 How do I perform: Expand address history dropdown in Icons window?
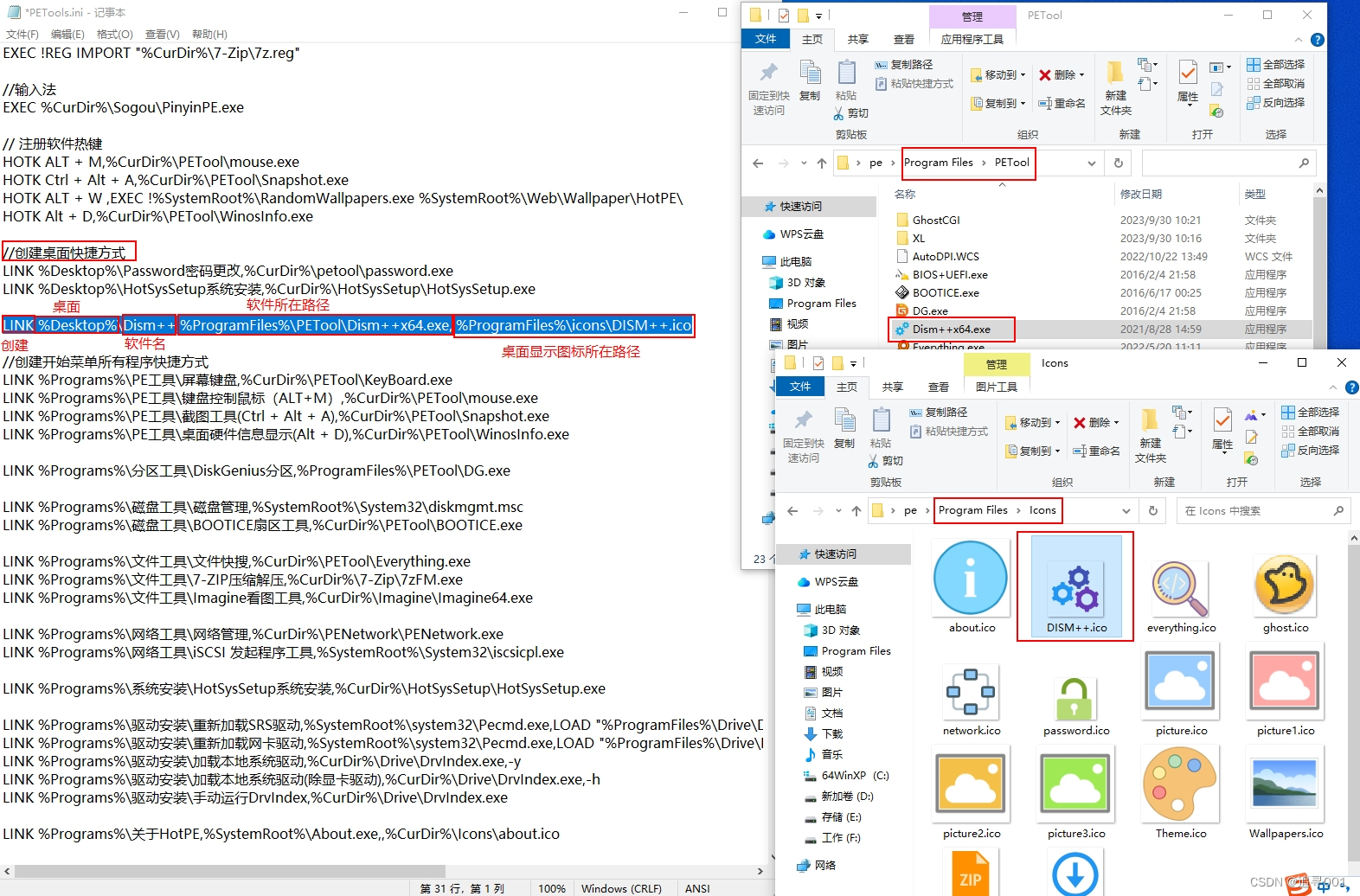point(1126,511)
